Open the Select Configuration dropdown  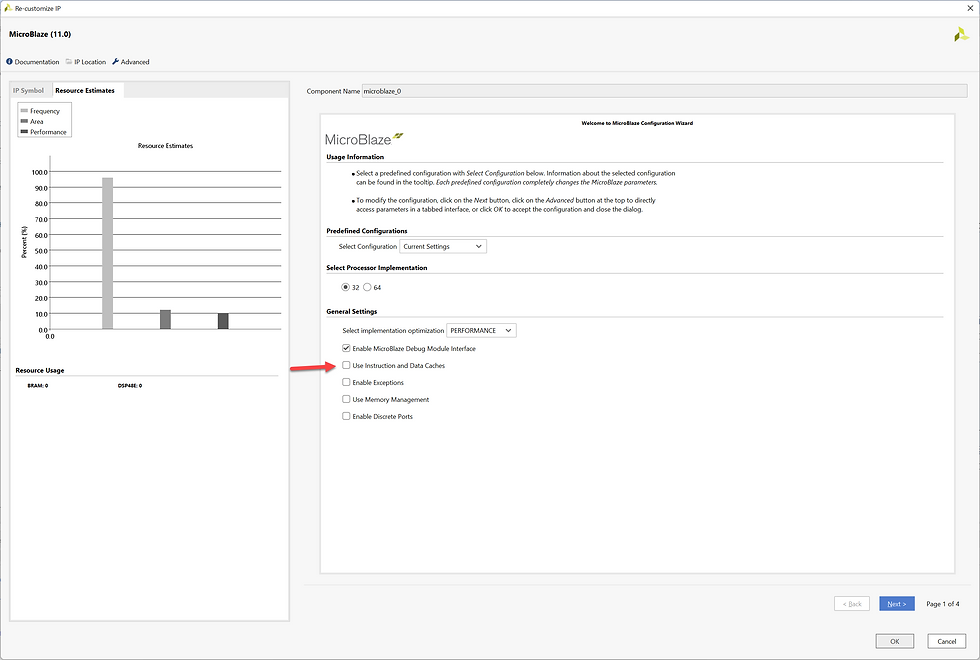click(442, 246)
